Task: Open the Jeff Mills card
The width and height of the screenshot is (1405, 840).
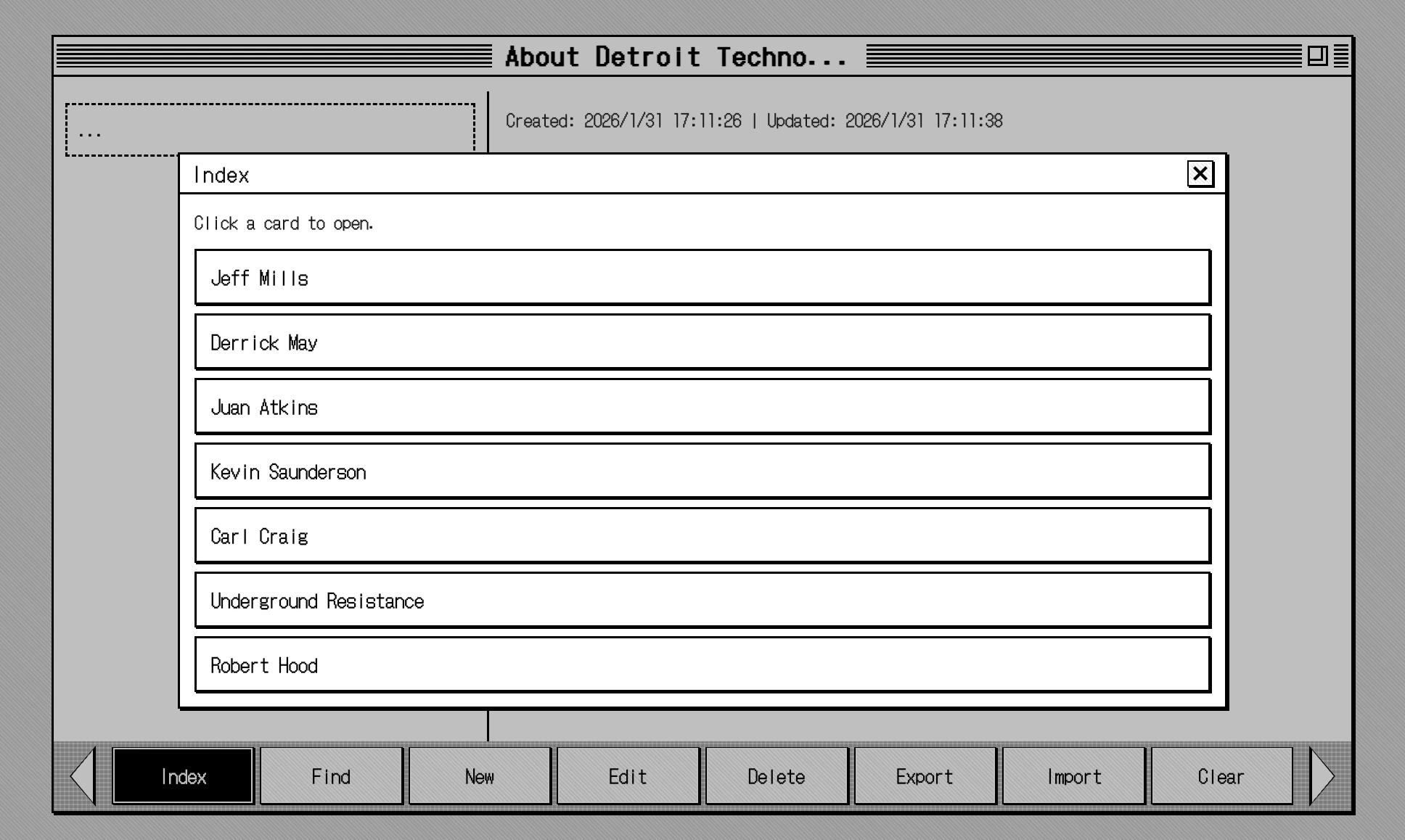Action: [x=702, y=277]
